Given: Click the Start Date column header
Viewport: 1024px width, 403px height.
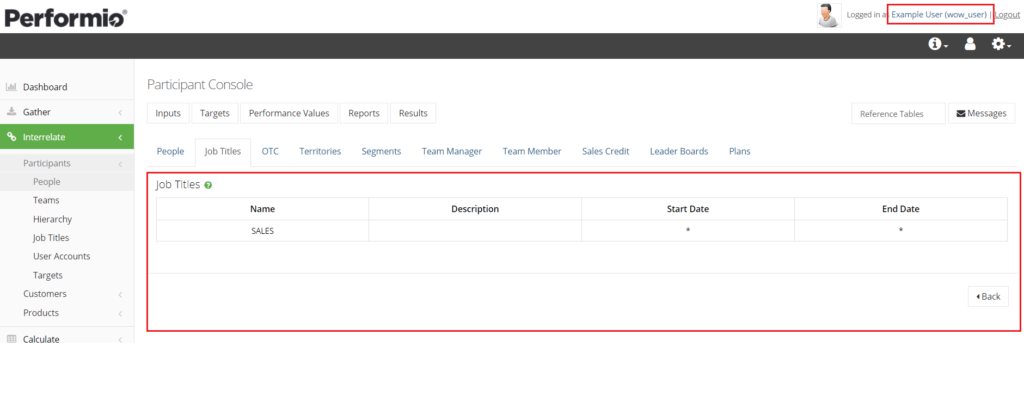Looking at the screenshot, I should [688, 209].
